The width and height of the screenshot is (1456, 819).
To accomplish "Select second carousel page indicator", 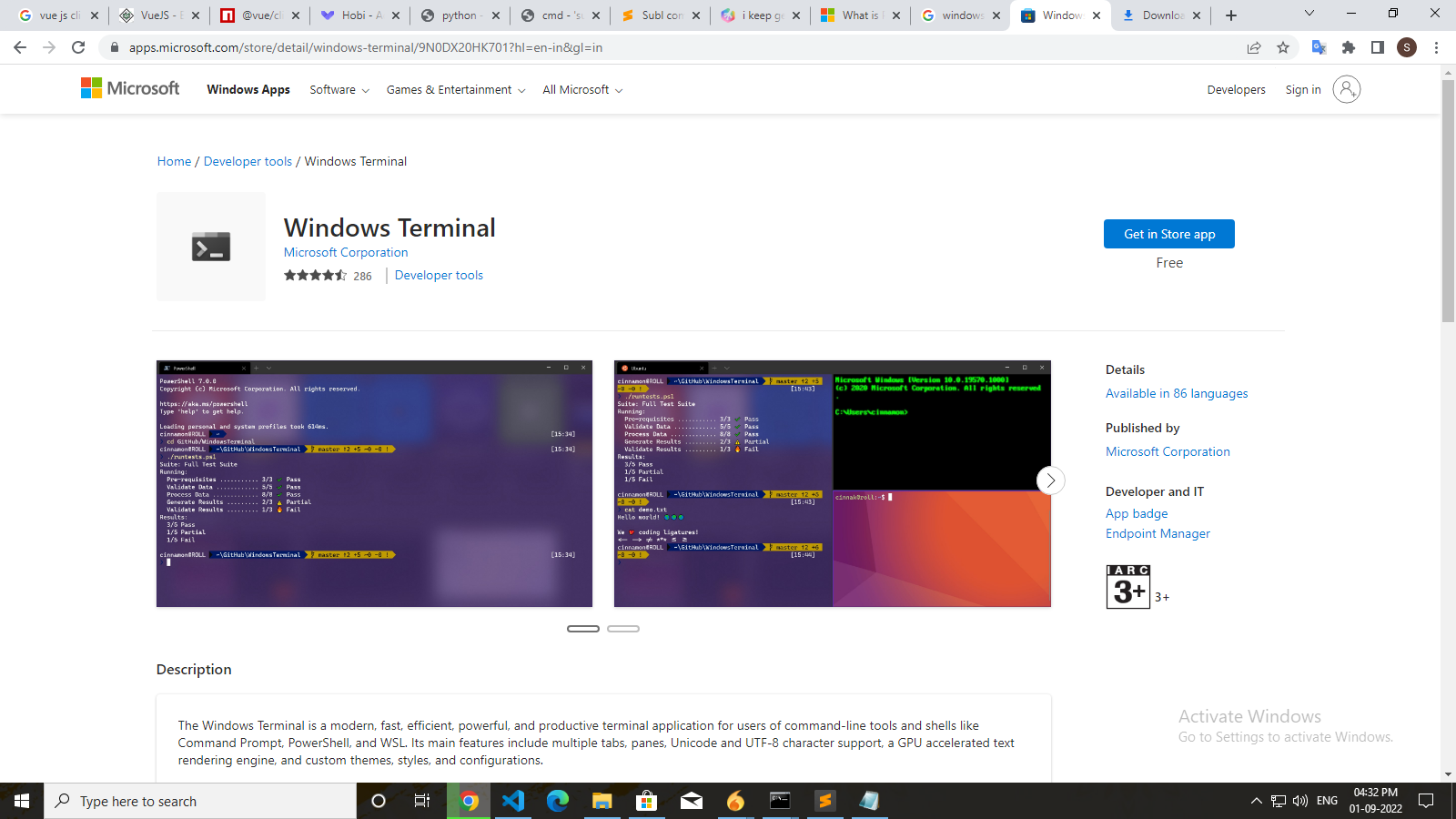I will 623,629.
